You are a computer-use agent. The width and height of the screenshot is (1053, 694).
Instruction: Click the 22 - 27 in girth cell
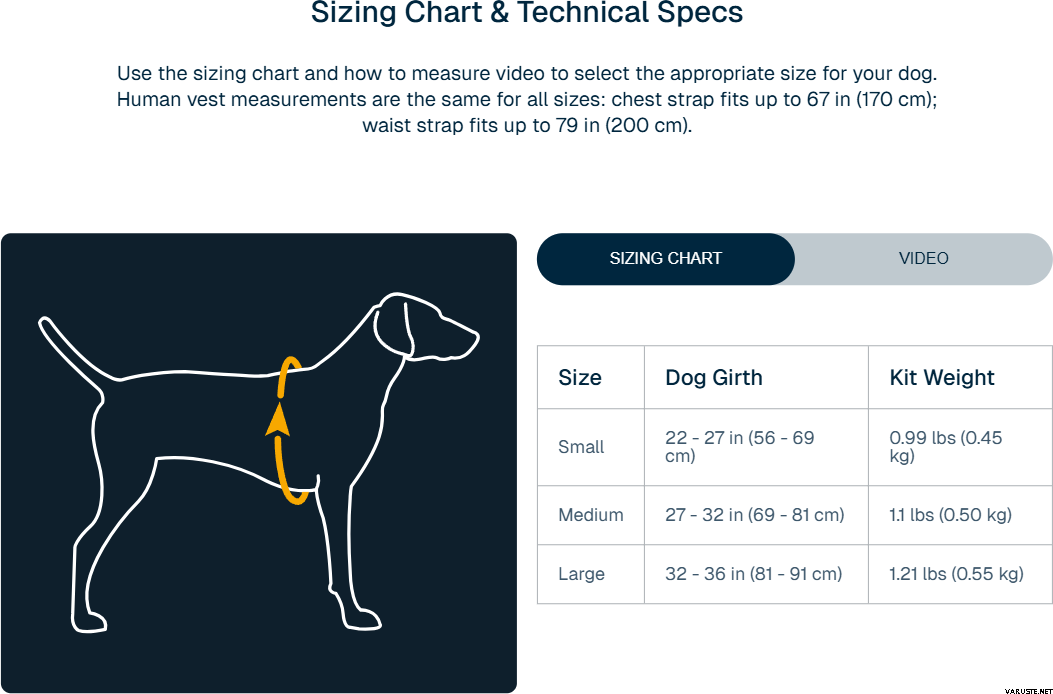point(740,447)
